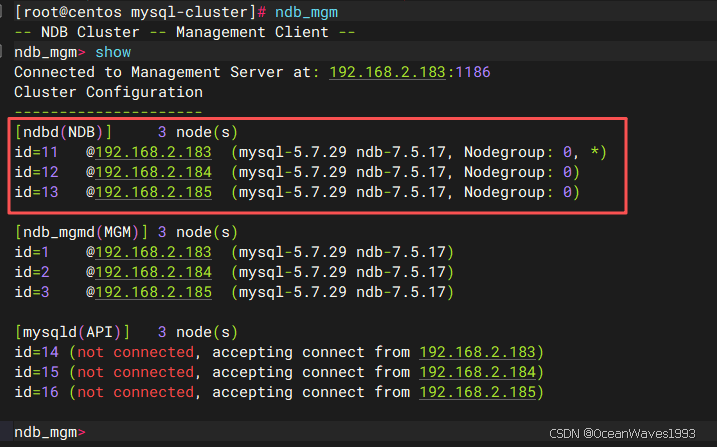Screen dimensions: 717x447
Task: Click 'mysql-5.7.29 ndb-7.5.17' on id=1 row
Action: coord(342,252)
